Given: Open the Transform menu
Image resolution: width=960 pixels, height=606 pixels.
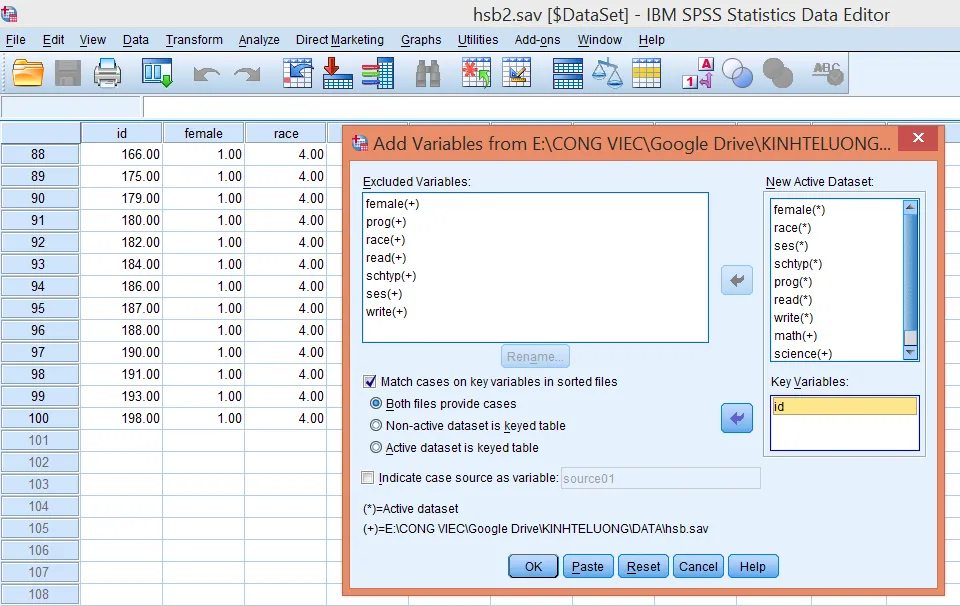Looking at the screenshot, I should [194, 40].
